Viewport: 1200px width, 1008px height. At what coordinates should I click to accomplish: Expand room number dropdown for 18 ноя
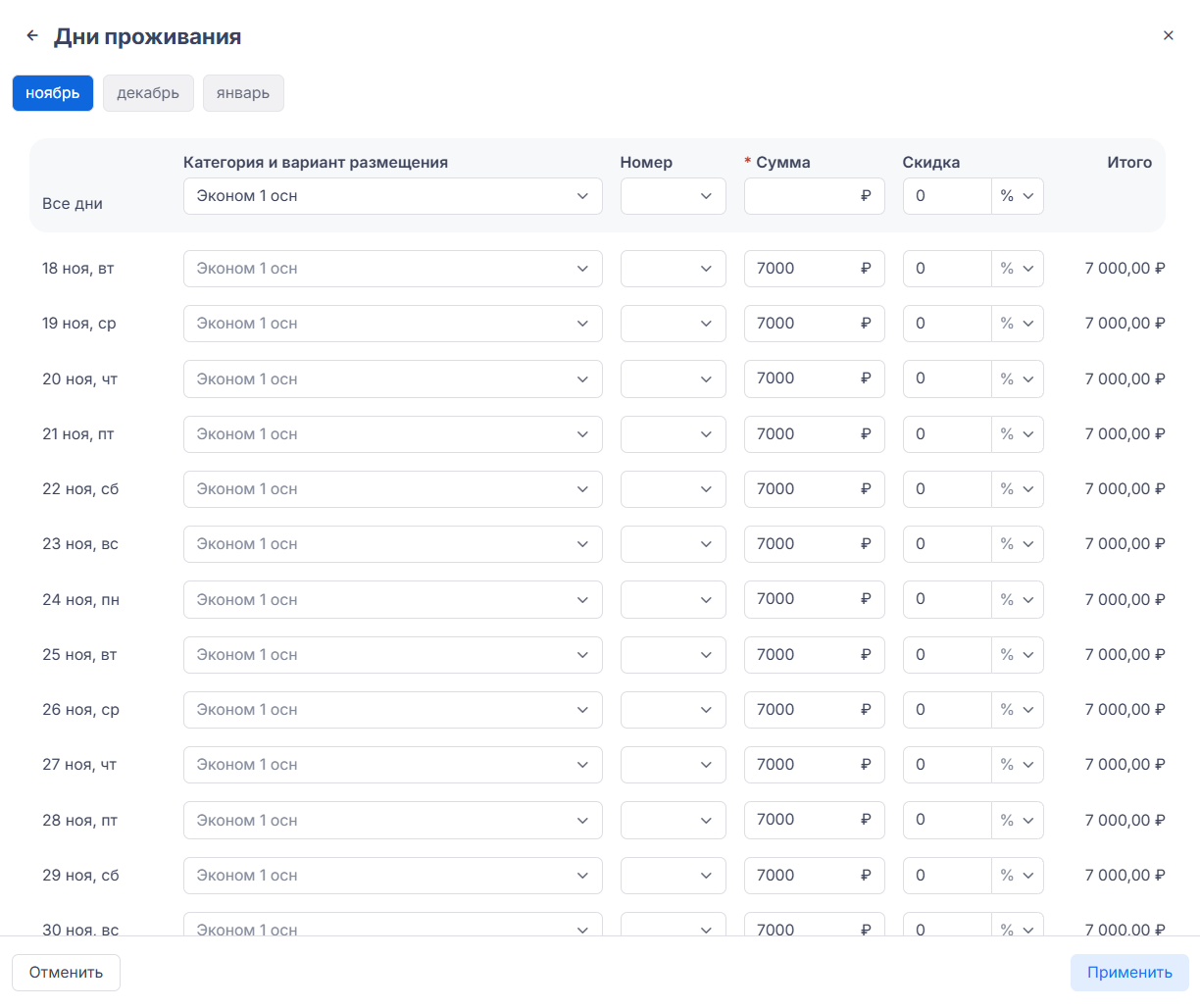point(673,269)
